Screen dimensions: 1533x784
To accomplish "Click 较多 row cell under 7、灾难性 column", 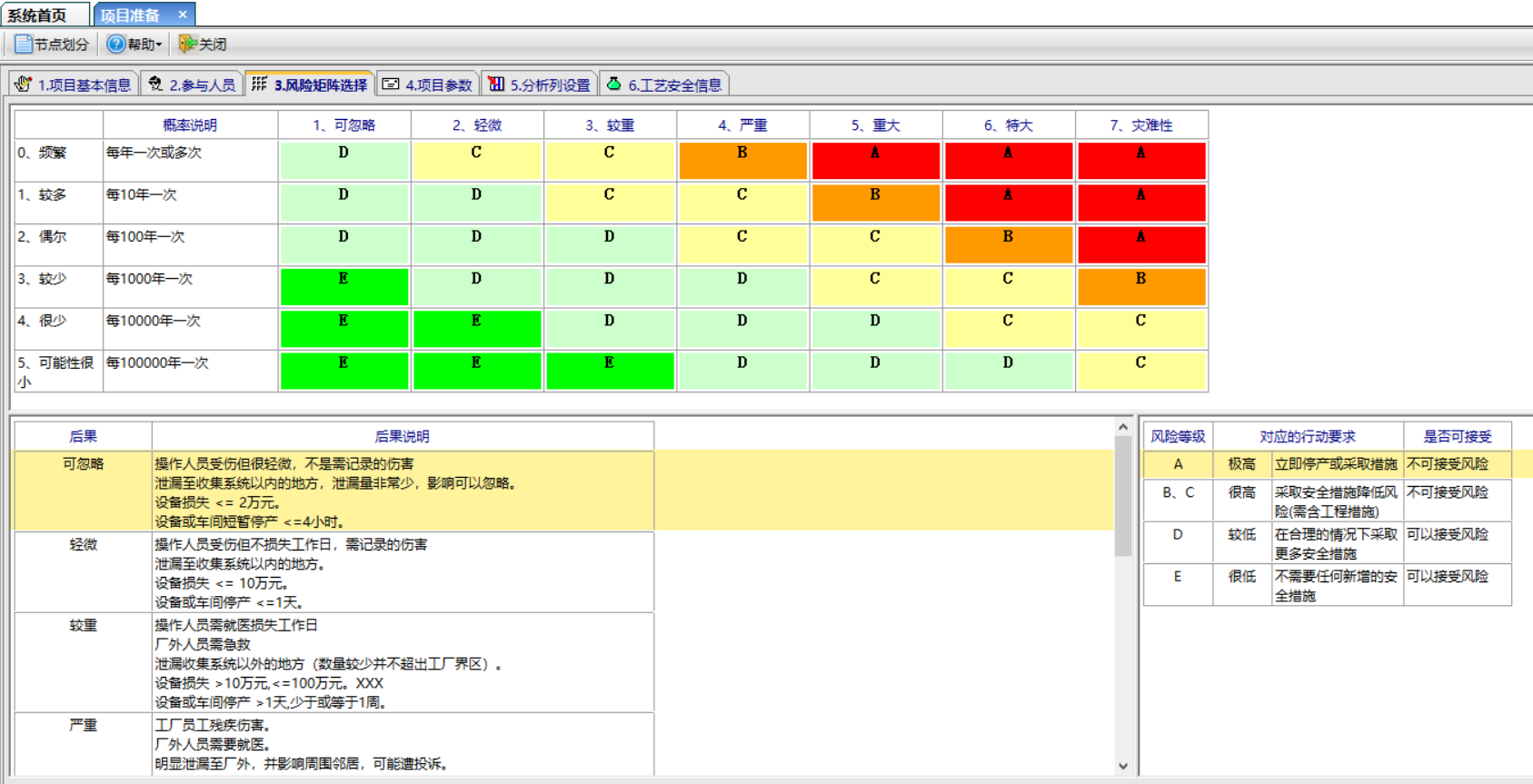I will point(1140,203).
